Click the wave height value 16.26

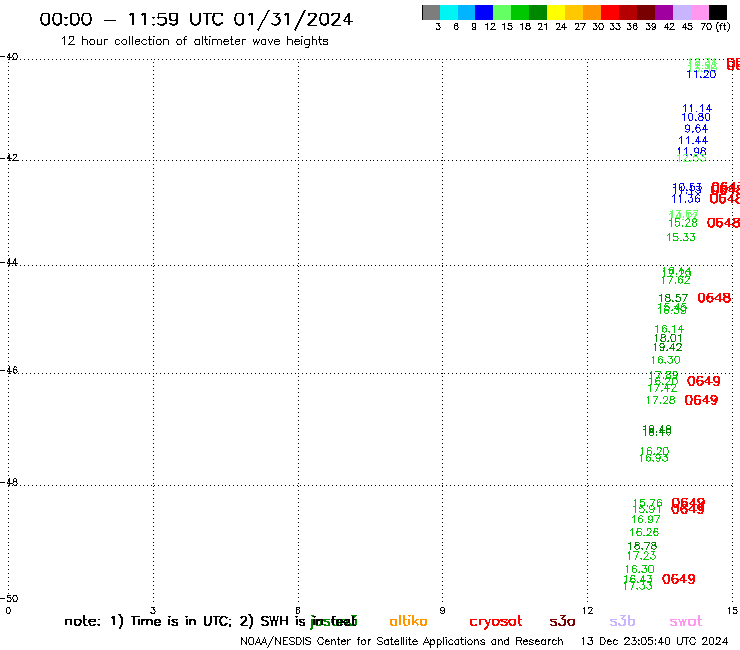(x=644, y=532)
